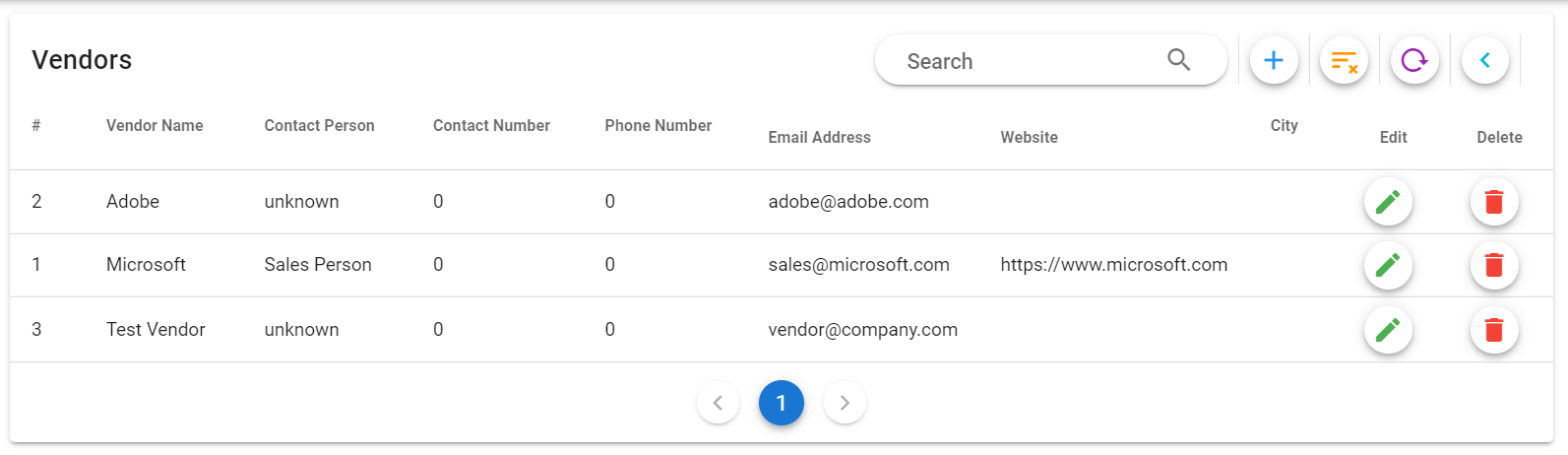
Task: Delete the Adobe vendor
Action: pyautogui.click(x=1494, y=202)
